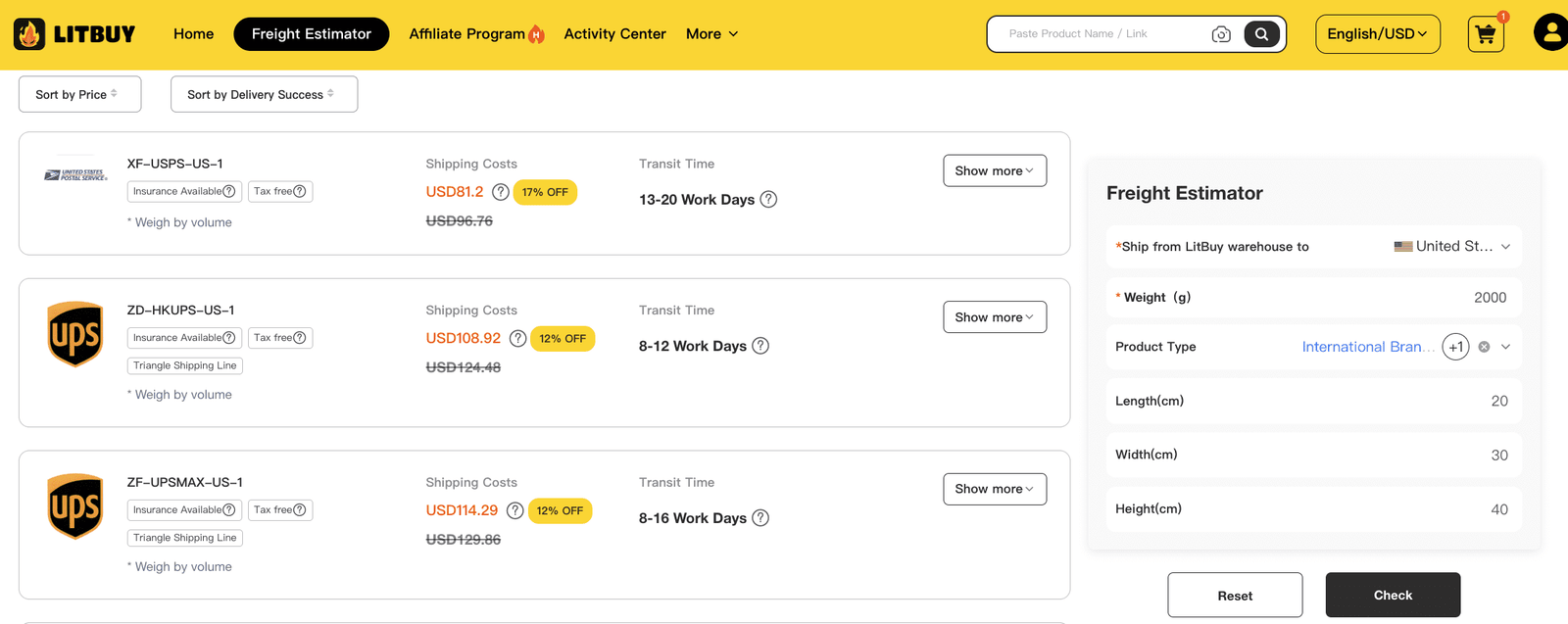Click the Weight (g) field showing 2000
Image resolution: width=1568 pixels, height=624 pixels.
pos(1314,298)
